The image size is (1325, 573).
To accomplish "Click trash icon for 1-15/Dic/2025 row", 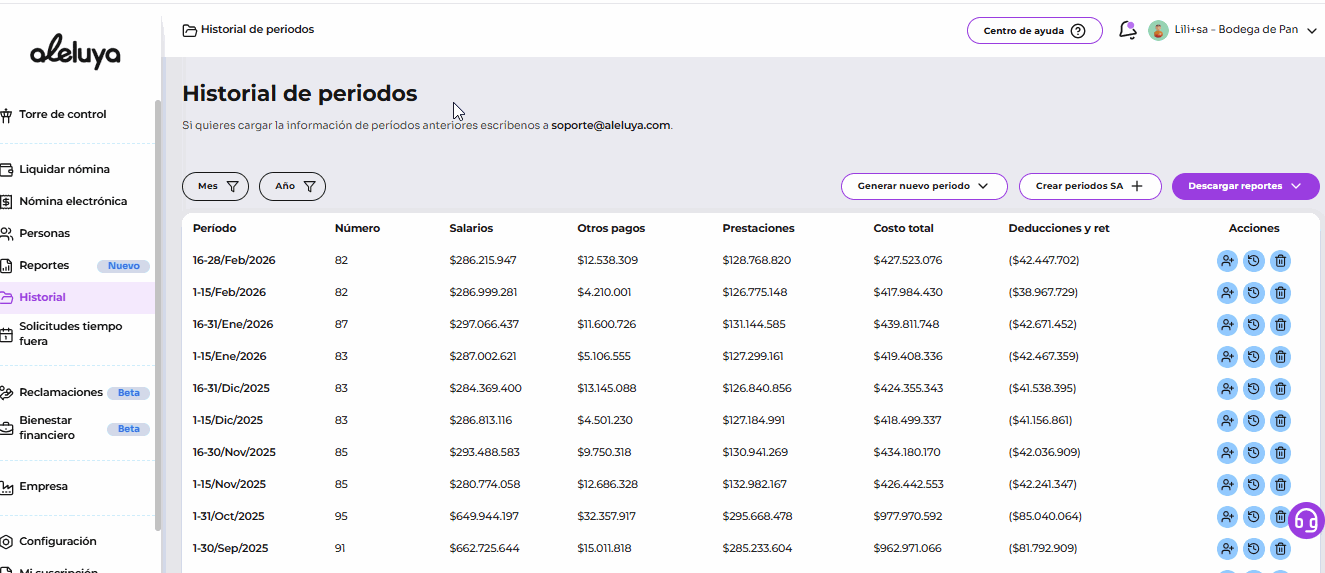I will coord(1280,421).
